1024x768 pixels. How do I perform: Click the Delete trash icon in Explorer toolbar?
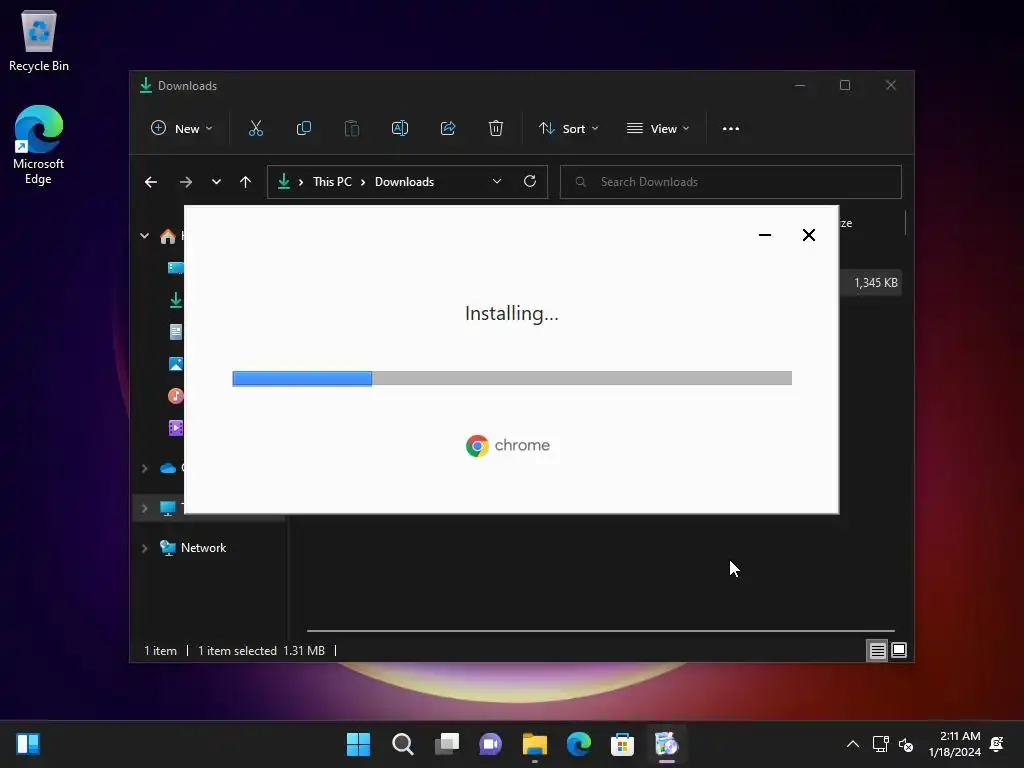[x=496, y=129]
